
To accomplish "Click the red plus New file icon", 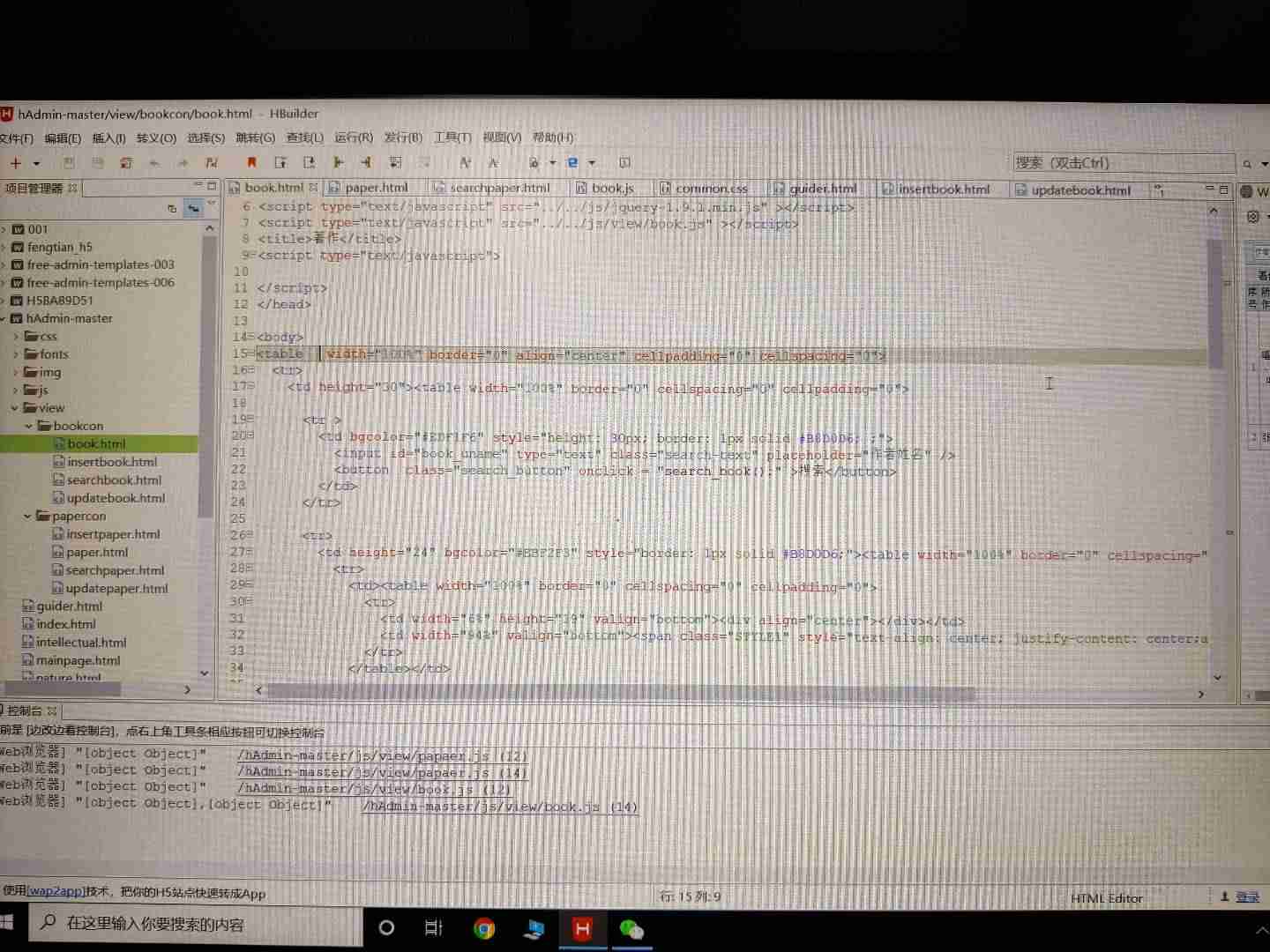I will (x=15, y=163).
